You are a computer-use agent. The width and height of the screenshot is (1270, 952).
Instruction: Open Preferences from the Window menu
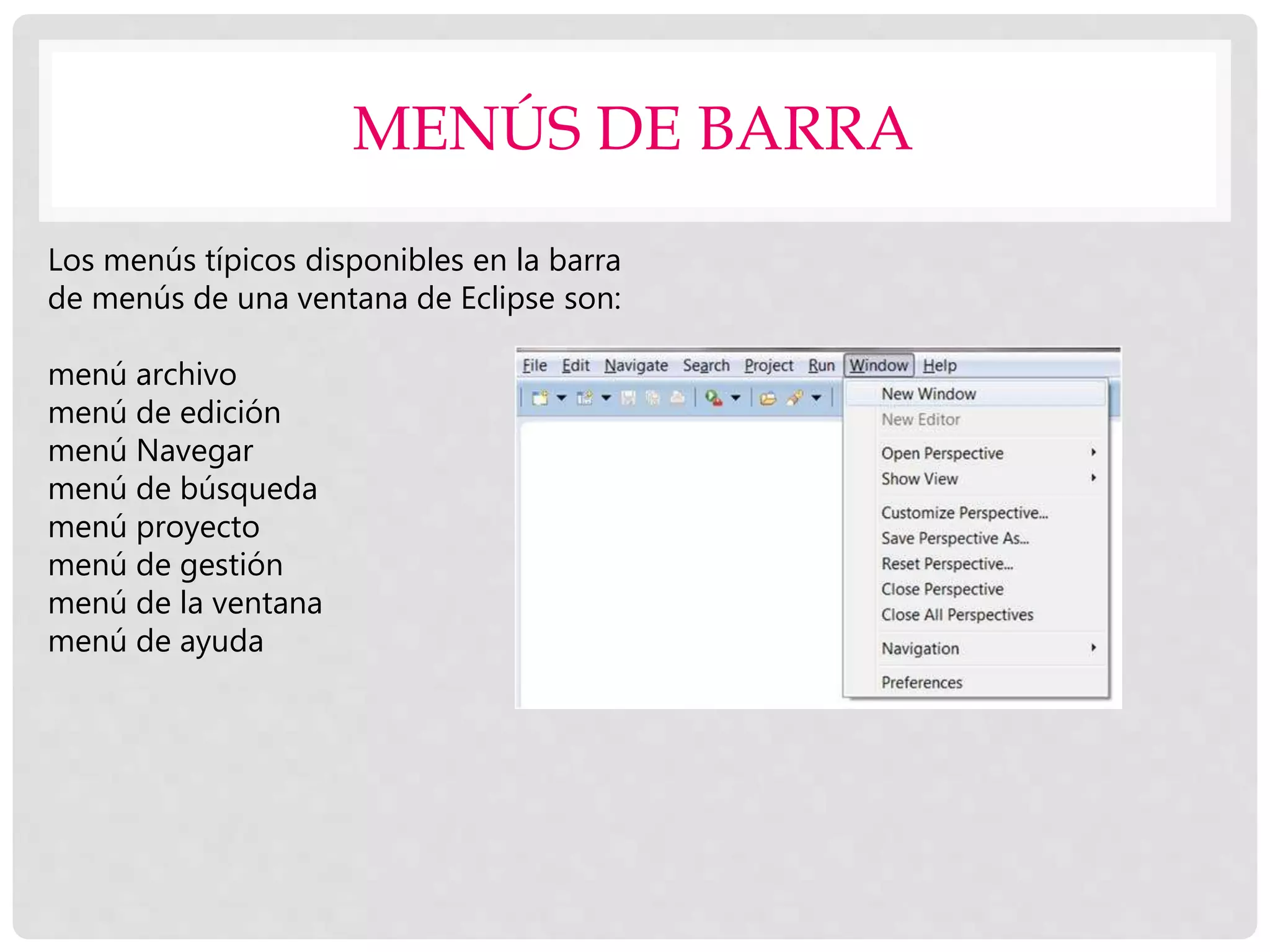[x=976, y=682]
